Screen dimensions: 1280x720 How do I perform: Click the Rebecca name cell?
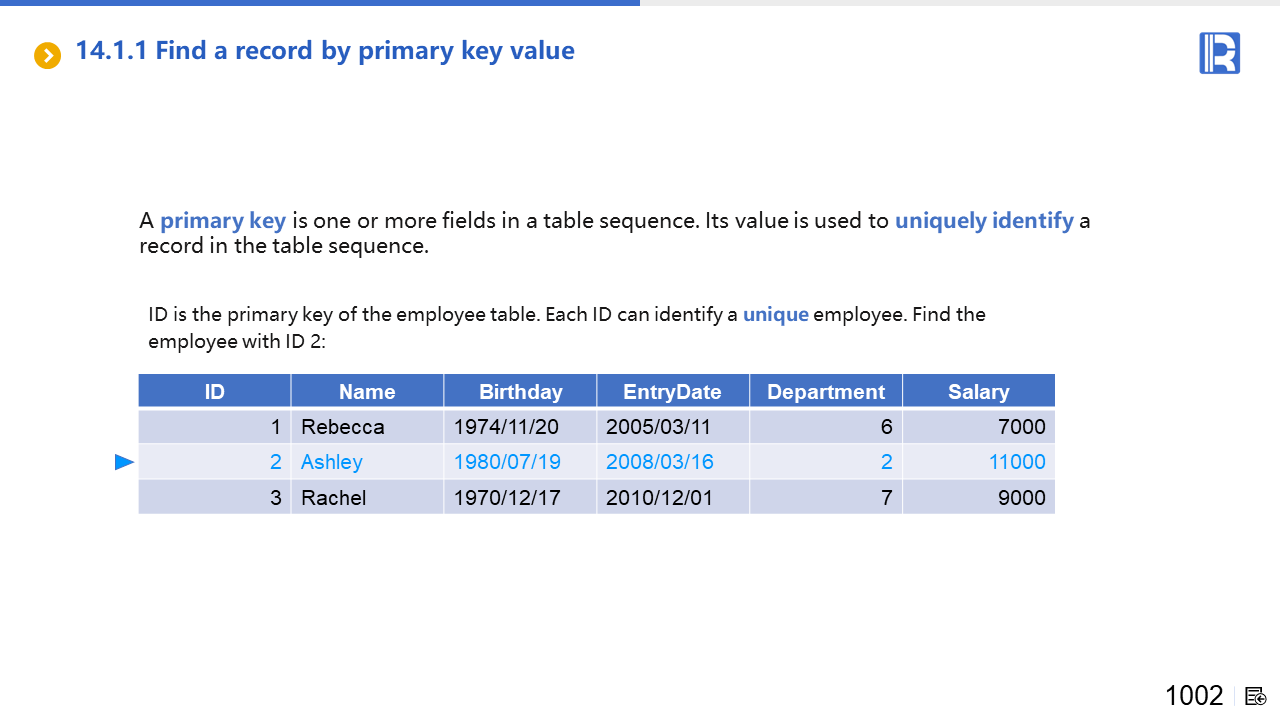342,427
